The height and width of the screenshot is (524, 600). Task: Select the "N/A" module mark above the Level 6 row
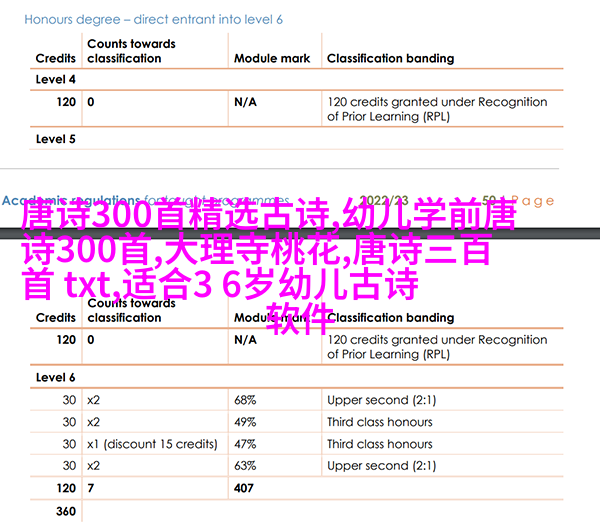pyautogui.click(x=245, y=340)
